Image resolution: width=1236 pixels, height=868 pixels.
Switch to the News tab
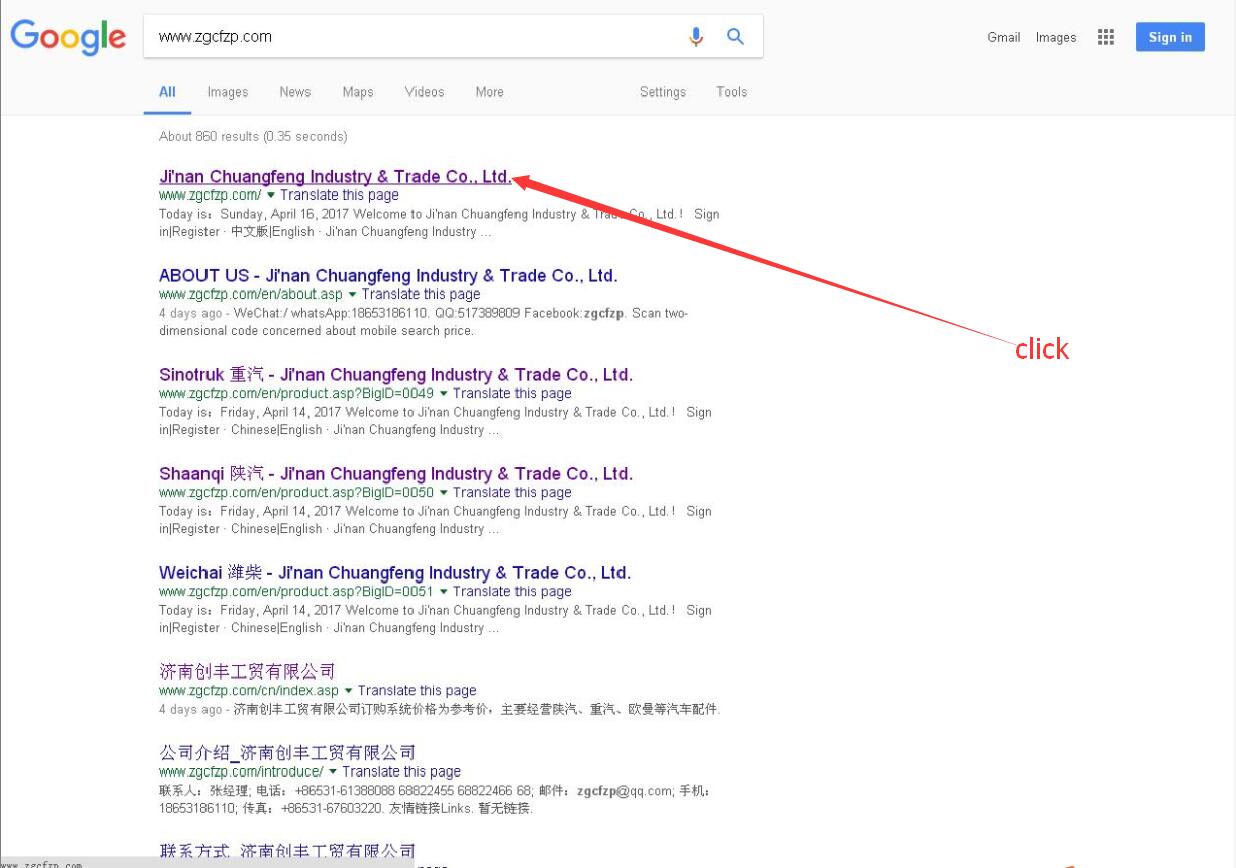click(295, 92)
